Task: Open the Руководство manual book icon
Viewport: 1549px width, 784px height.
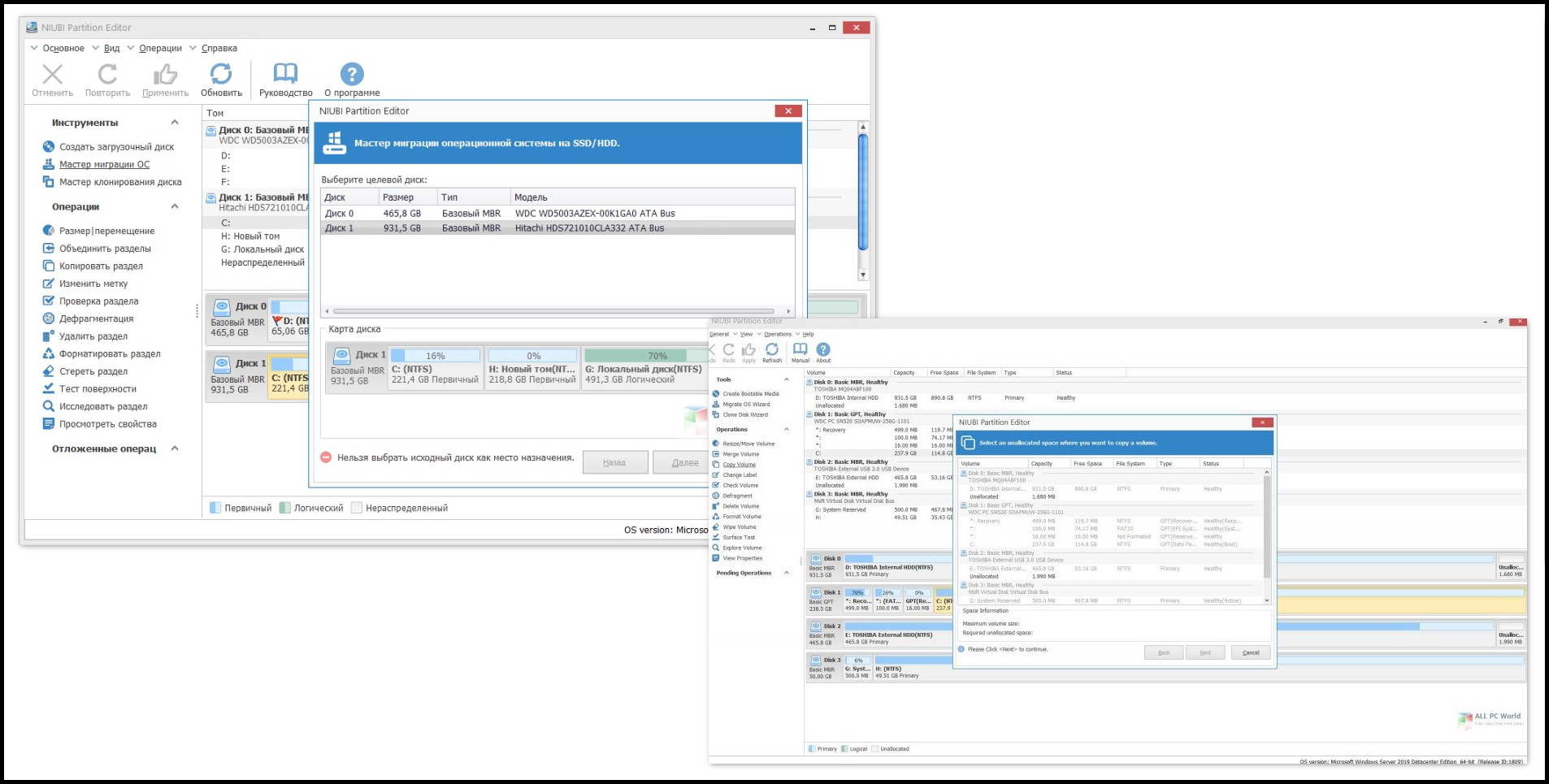Action: pyautogui.click(x=285, y=74)
